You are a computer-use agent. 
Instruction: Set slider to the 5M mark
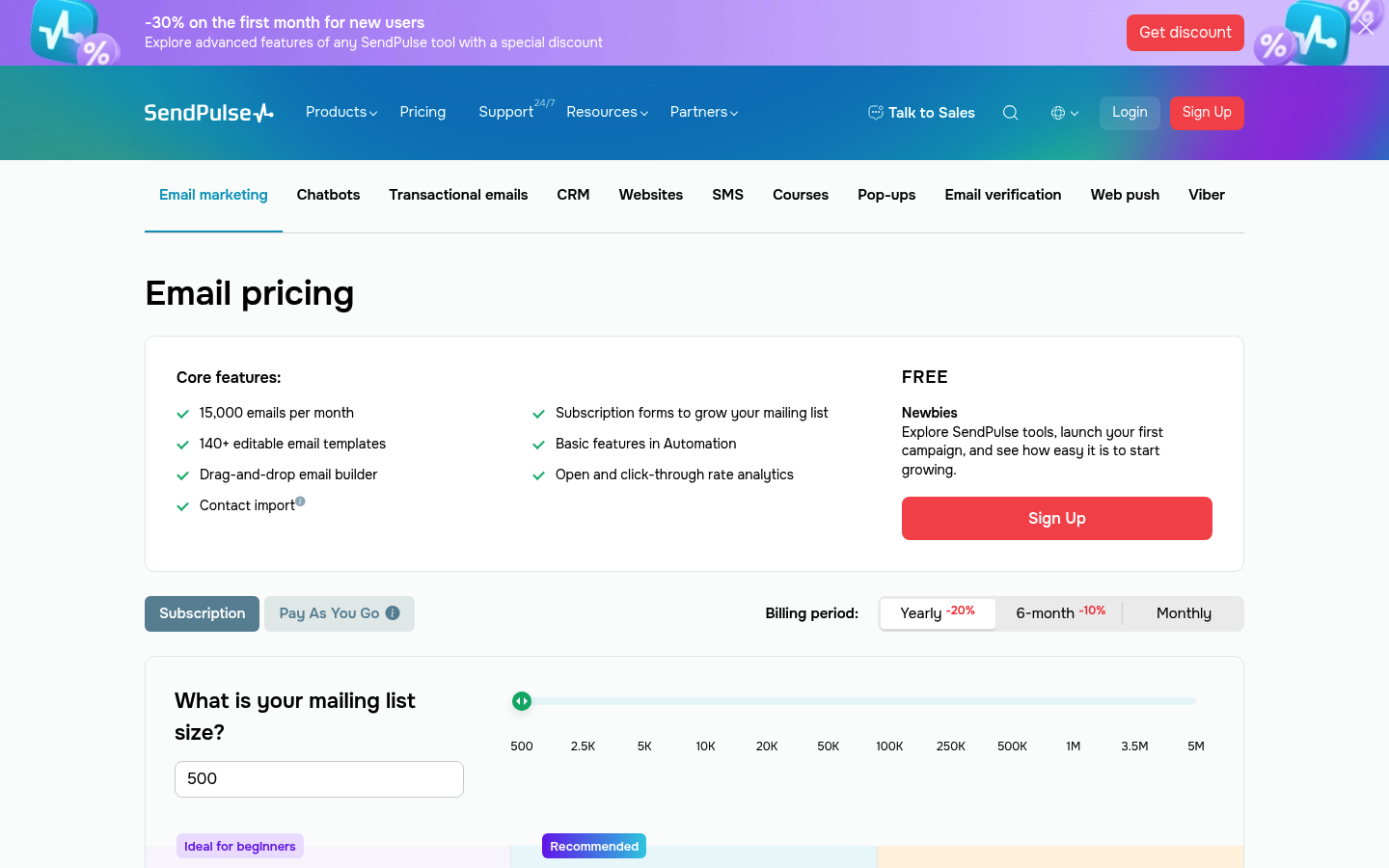point(1196,746)
